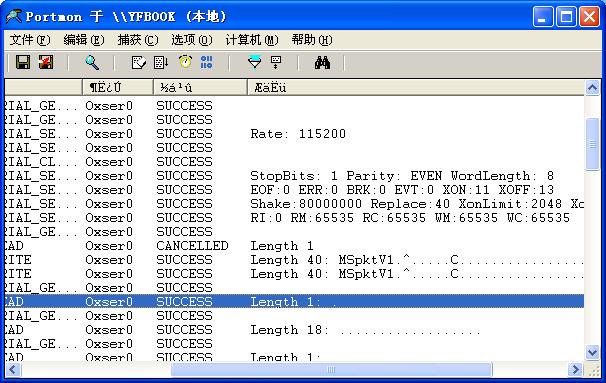Open Find with the binoculars icon
The image size is (606, 383).
[x=322, y=62]
